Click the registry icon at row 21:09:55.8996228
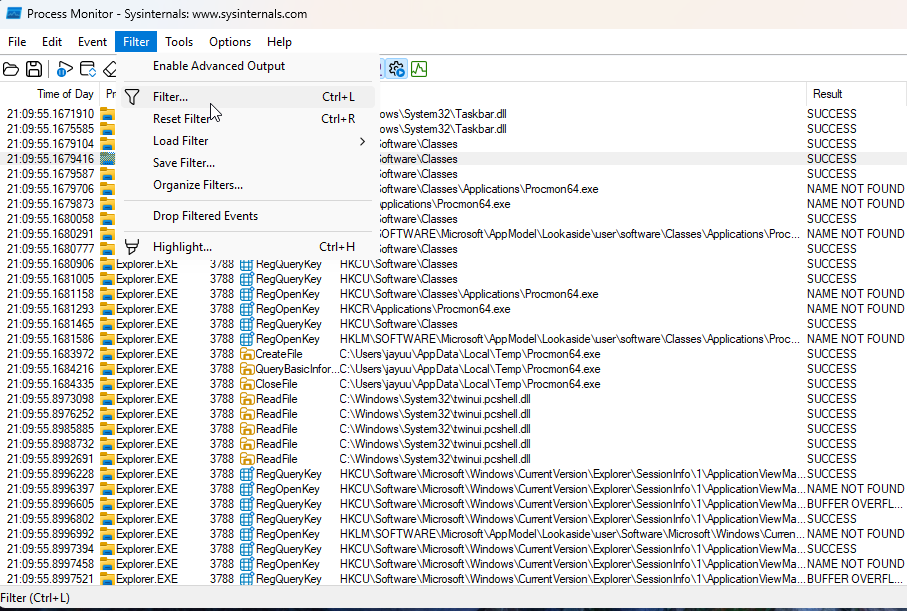 (247, 474)
